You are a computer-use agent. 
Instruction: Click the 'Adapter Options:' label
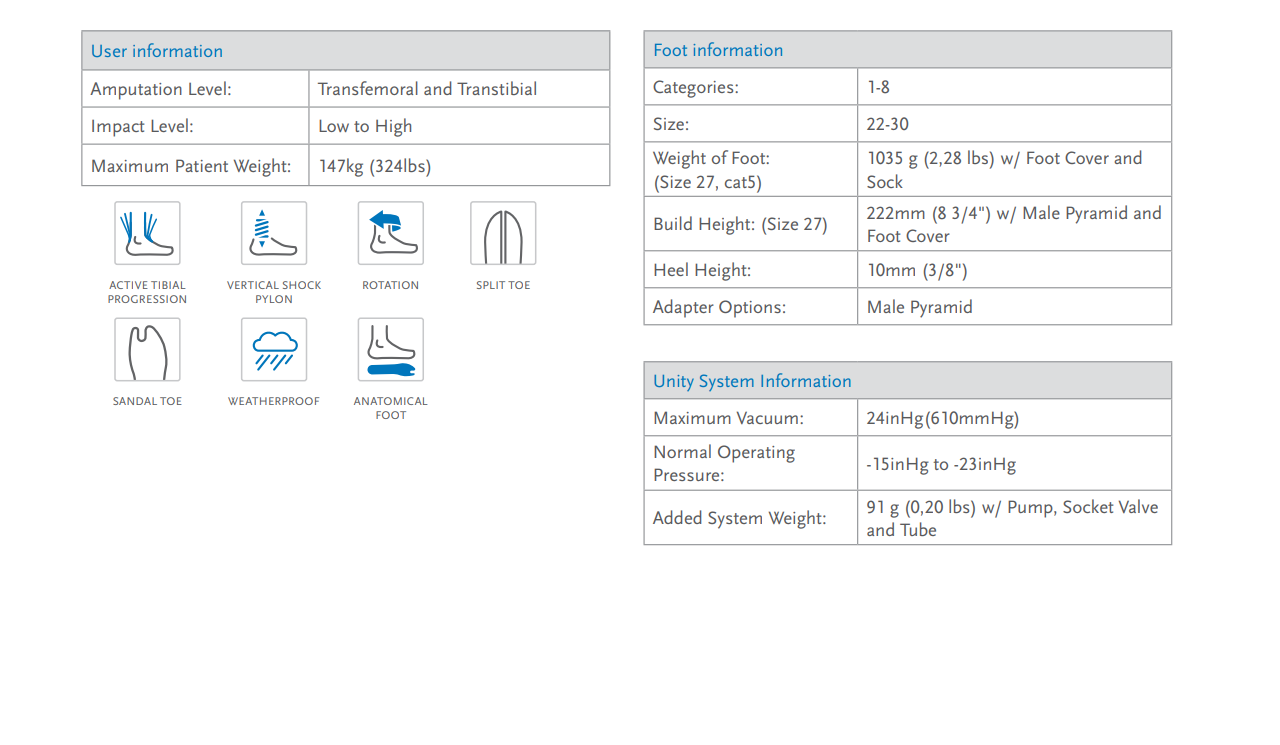click(x=720, y=307)
